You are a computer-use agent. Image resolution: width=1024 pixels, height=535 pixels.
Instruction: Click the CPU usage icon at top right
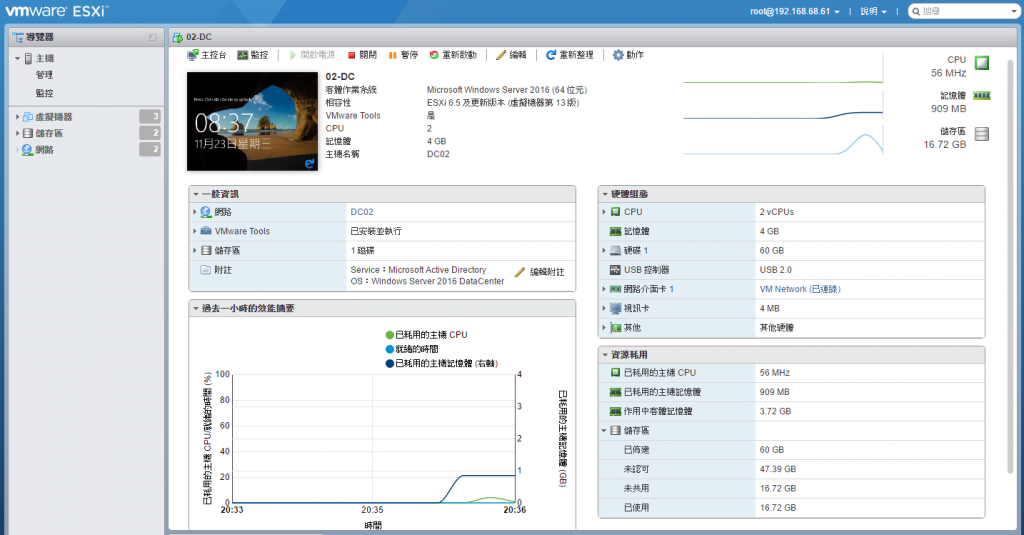tap(982, 63)
